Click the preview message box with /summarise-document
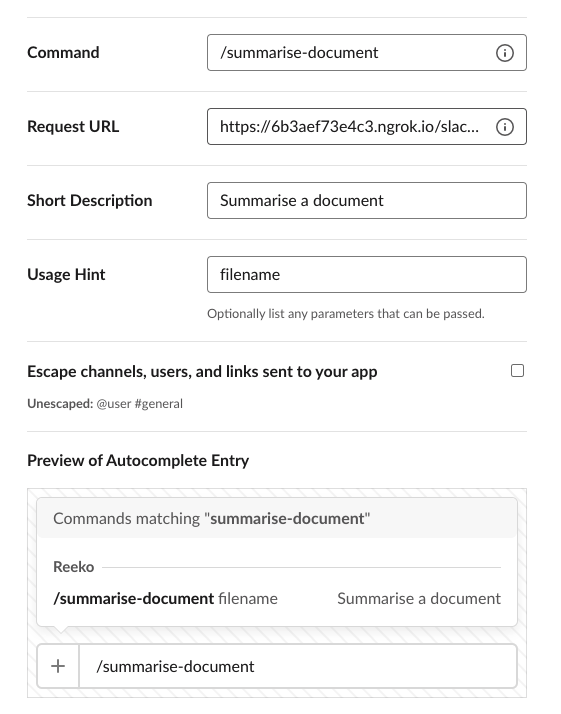 point(298,666)
